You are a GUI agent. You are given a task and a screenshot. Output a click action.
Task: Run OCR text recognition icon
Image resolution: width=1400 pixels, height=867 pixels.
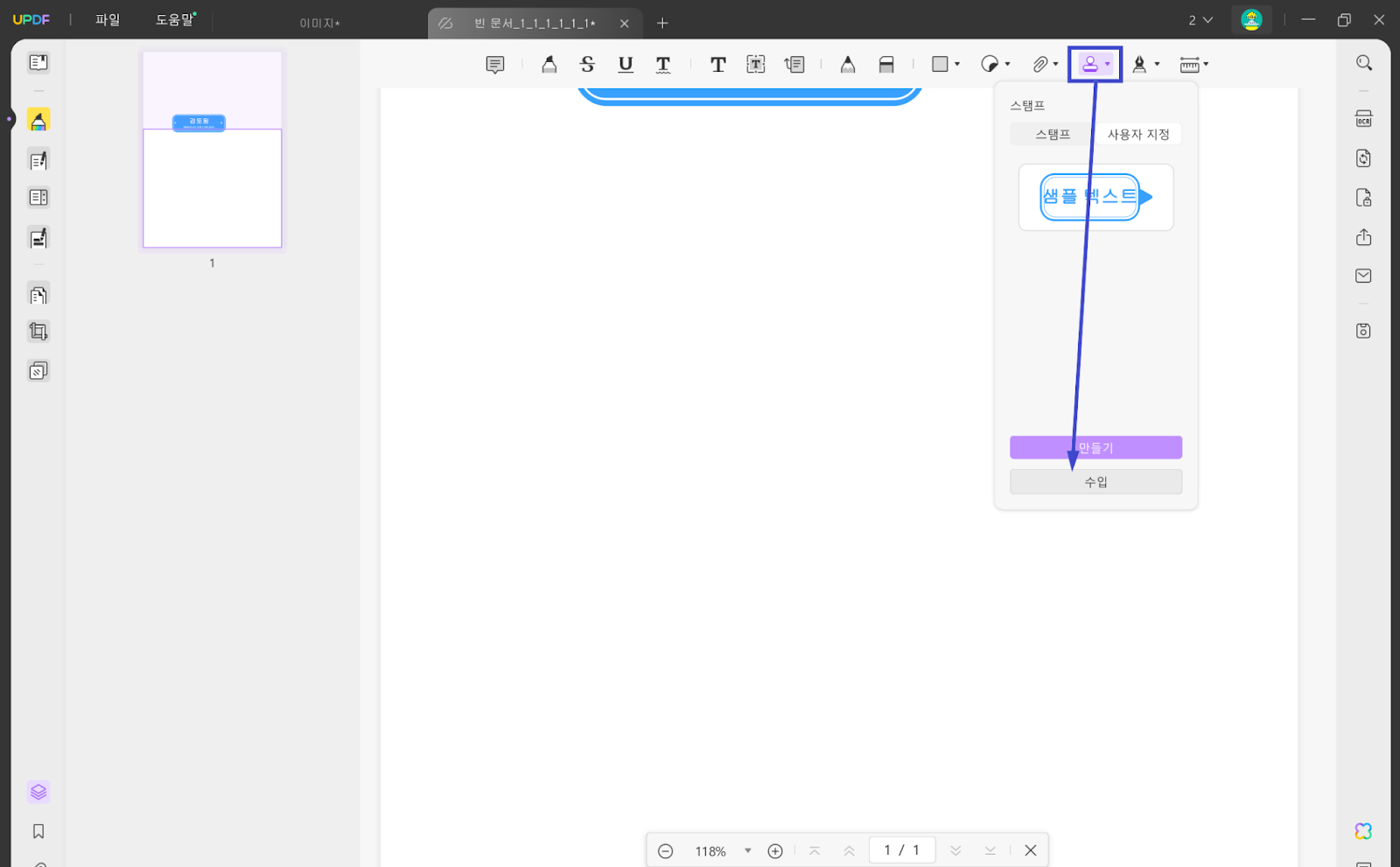(1364, 119)
